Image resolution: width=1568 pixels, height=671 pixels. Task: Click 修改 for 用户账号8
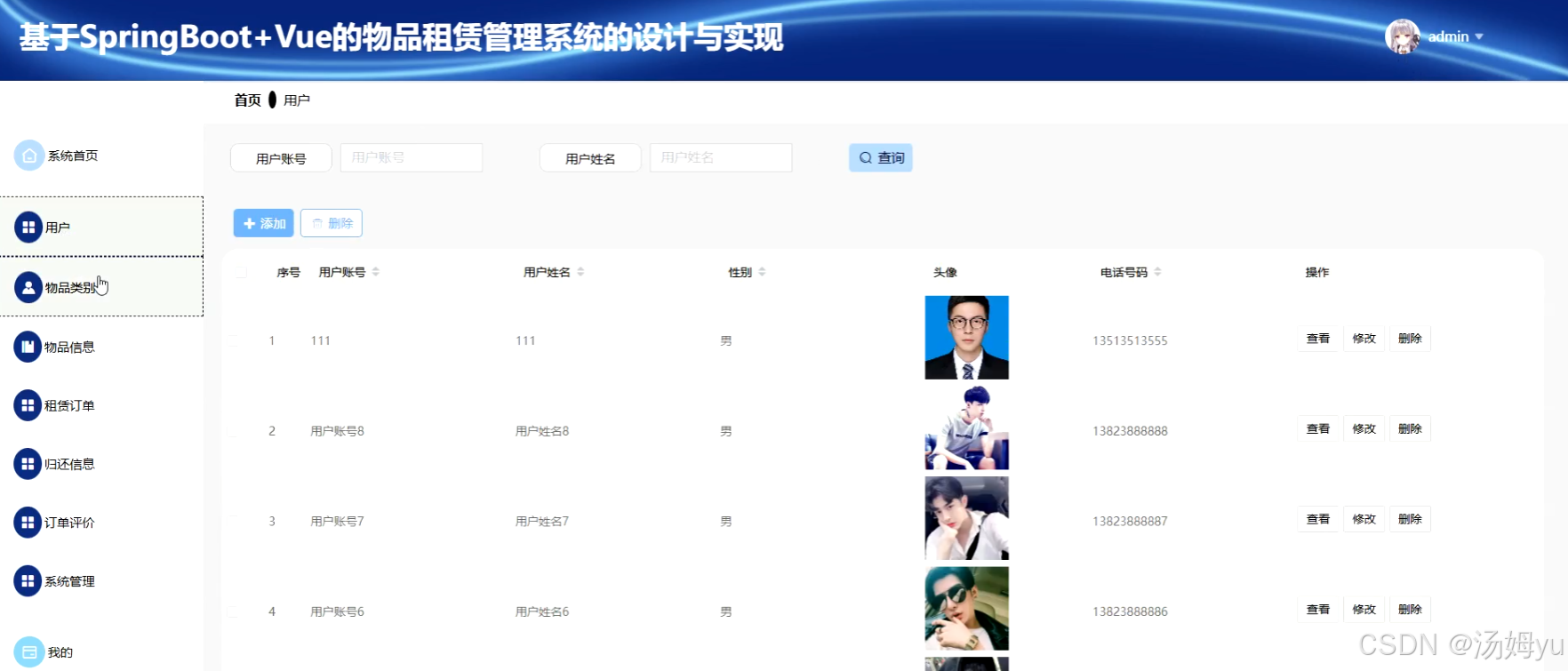(x=1364, y=429)
